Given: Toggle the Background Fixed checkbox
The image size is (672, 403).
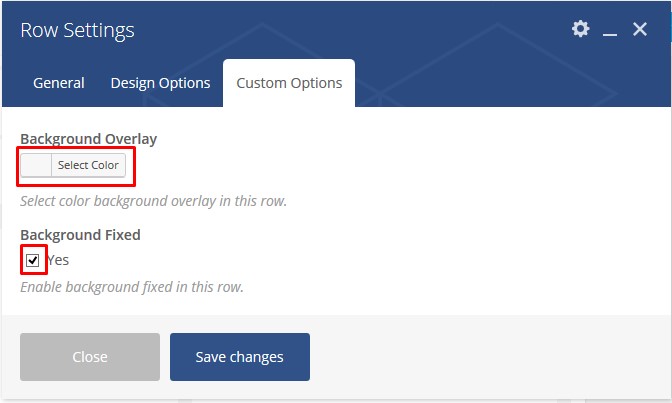Looking at the screenshot, I should pos(33,260).
